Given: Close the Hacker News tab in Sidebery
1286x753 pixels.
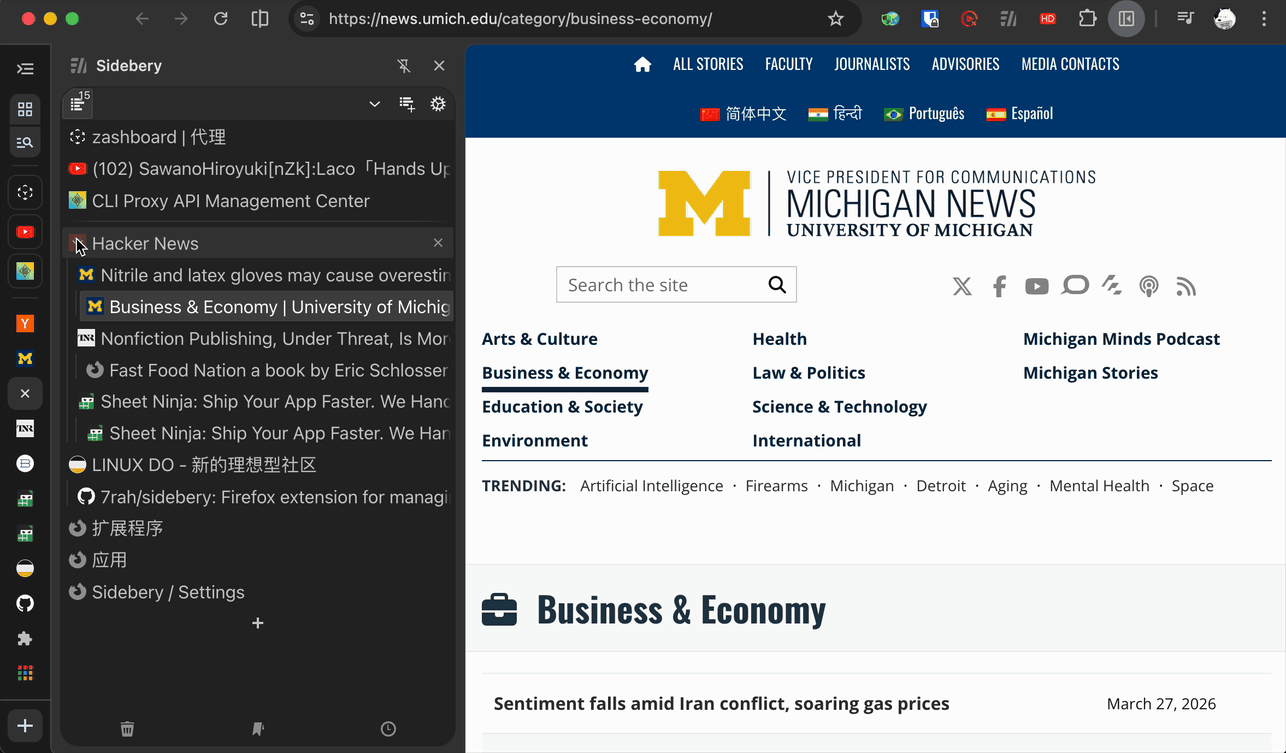Looking at the screenshot, I should 438,243.
